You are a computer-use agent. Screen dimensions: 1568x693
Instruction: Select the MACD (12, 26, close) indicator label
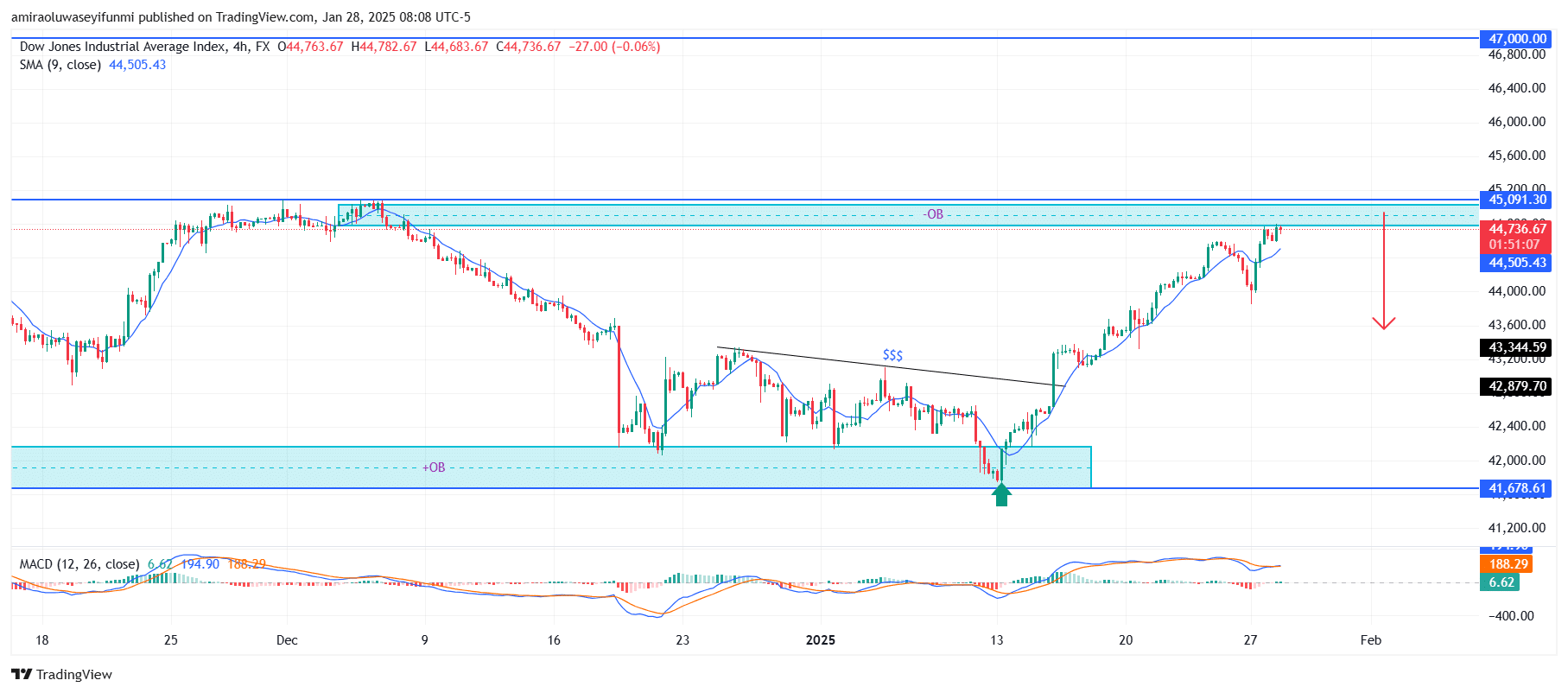click(x=79, y=564)
